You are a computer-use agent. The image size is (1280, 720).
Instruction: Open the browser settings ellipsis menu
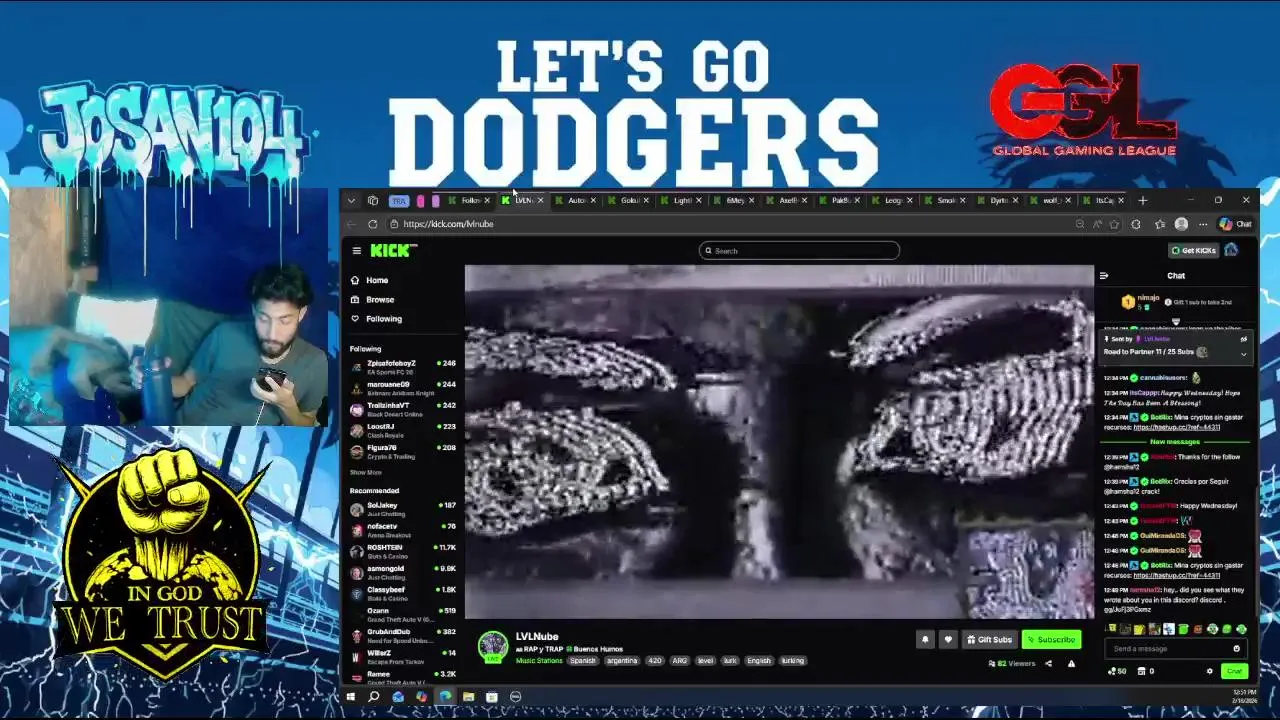(x=1202, y=224)
